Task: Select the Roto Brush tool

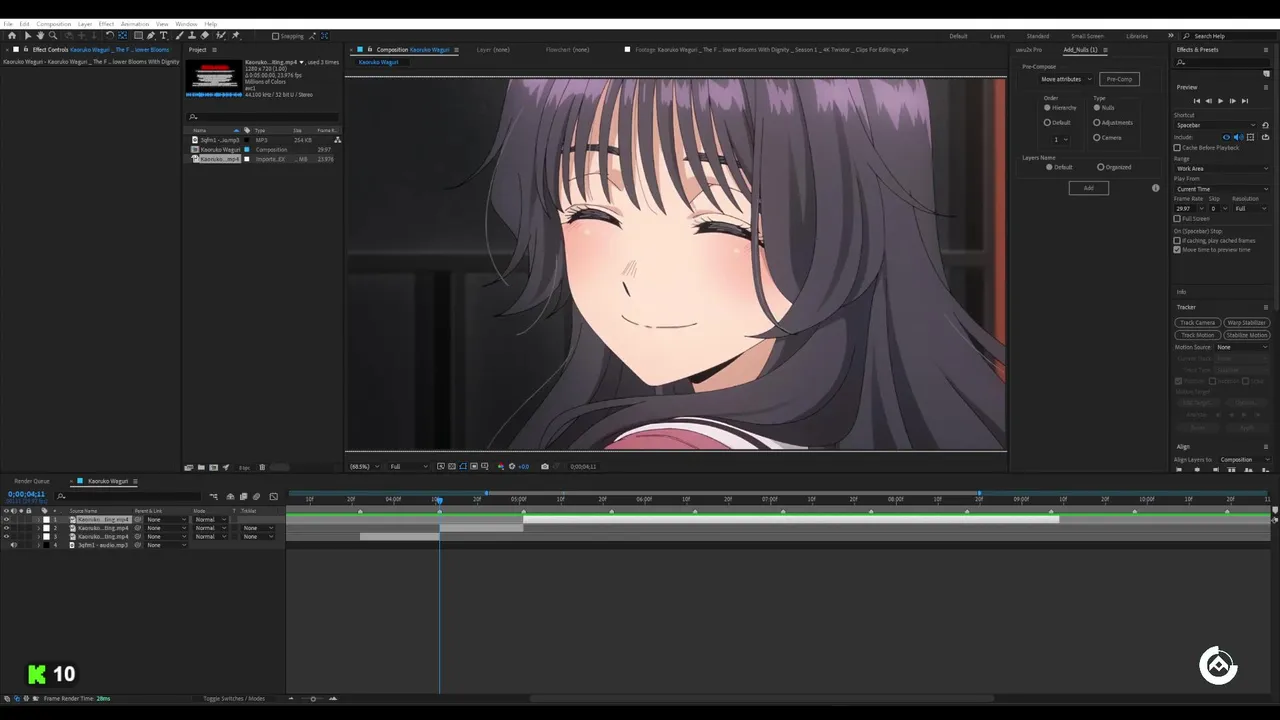Action: (x=220, y=35)
